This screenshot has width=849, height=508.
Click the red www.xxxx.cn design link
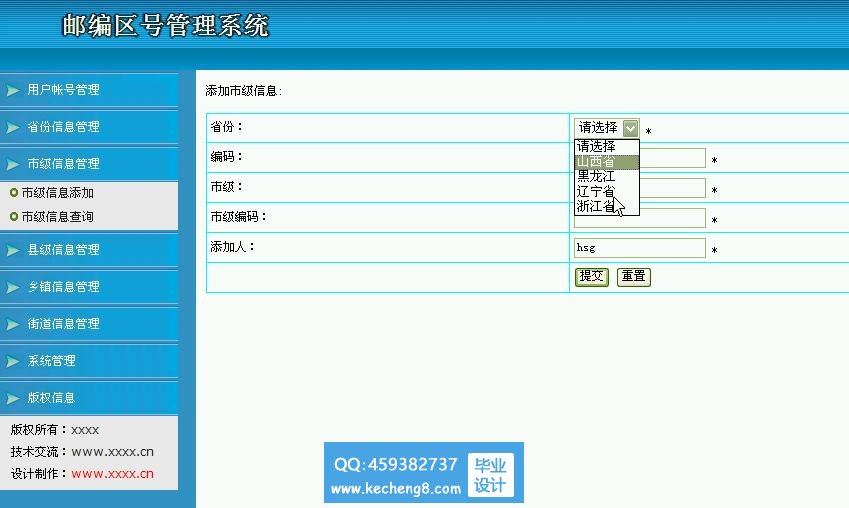(x=113, y=474)
